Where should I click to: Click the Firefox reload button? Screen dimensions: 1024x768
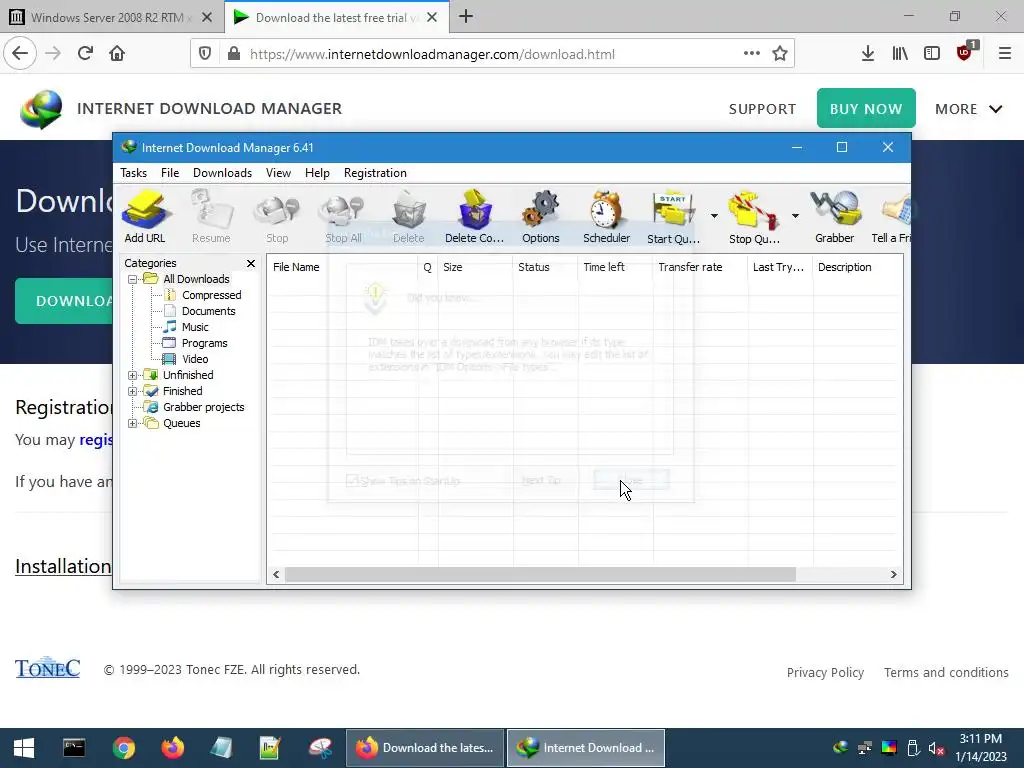pyautogui.click(x=86, y=54)
